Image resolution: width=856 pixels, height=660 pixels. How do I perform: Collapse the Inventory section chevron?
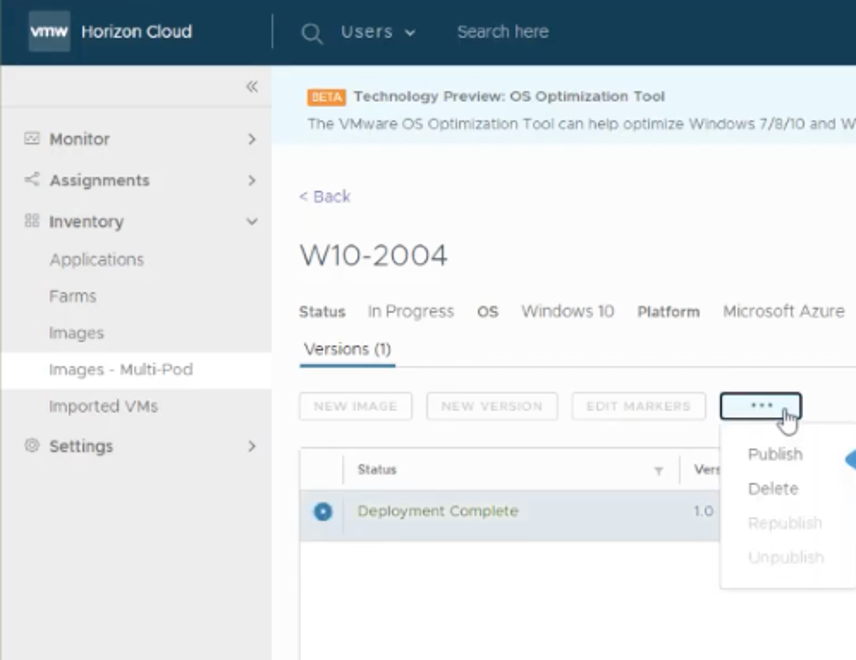pos(252,222)
